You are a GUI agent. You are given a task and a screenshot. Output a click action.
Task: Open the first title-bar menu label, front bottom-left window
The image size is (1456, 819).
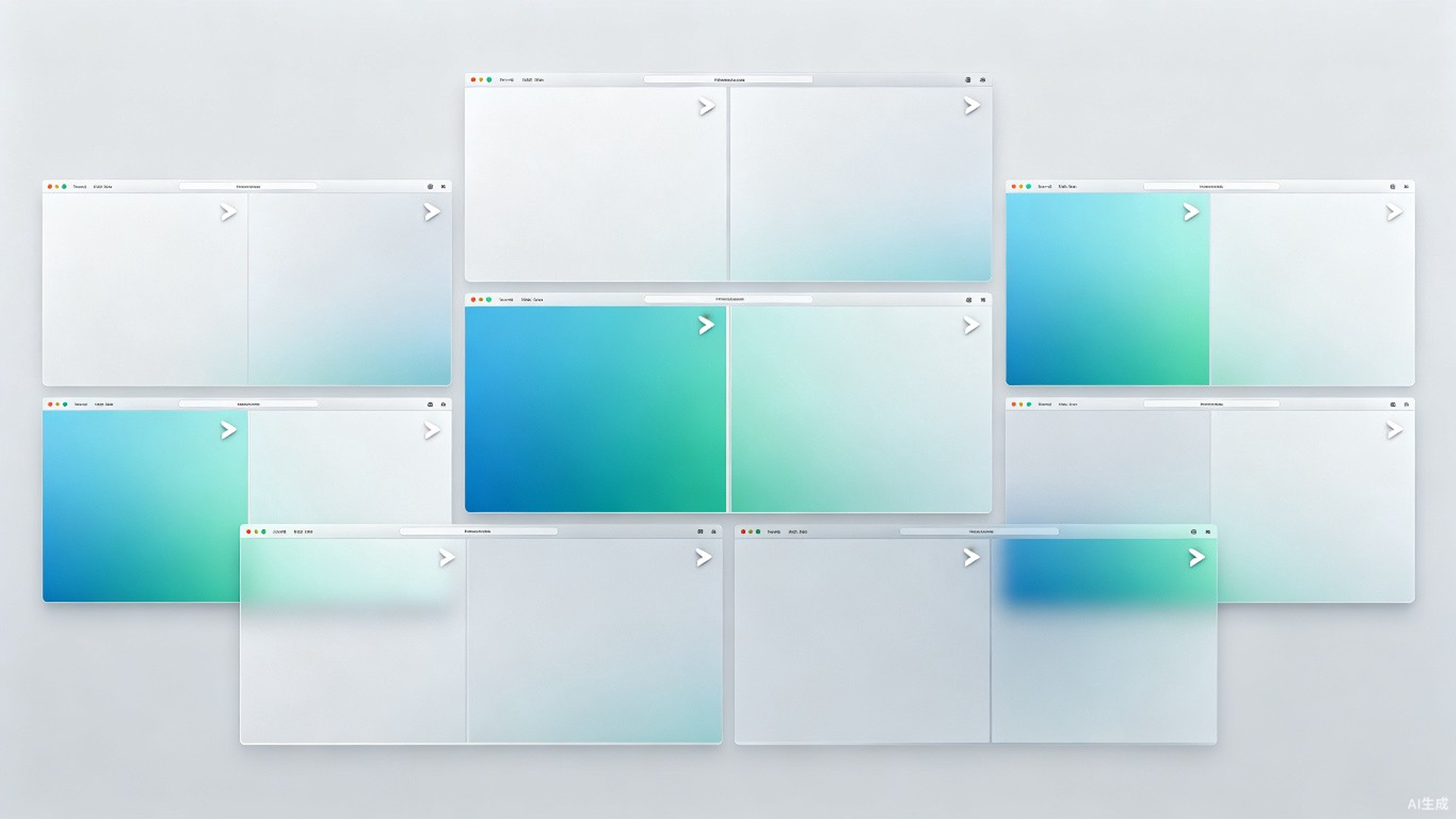pyautogui.click(x=280, y=532)
